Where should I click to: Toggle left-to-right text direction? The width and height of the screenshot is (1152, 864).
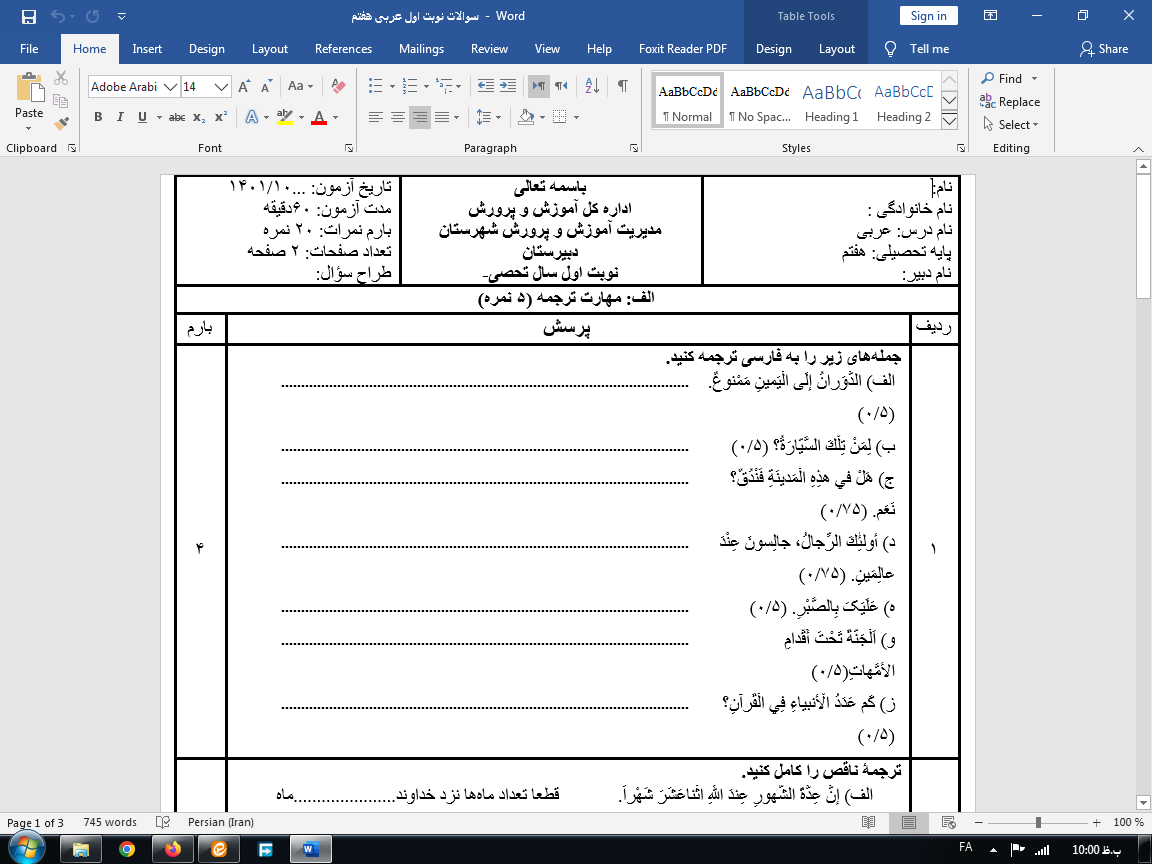click(x=539, y=86)
